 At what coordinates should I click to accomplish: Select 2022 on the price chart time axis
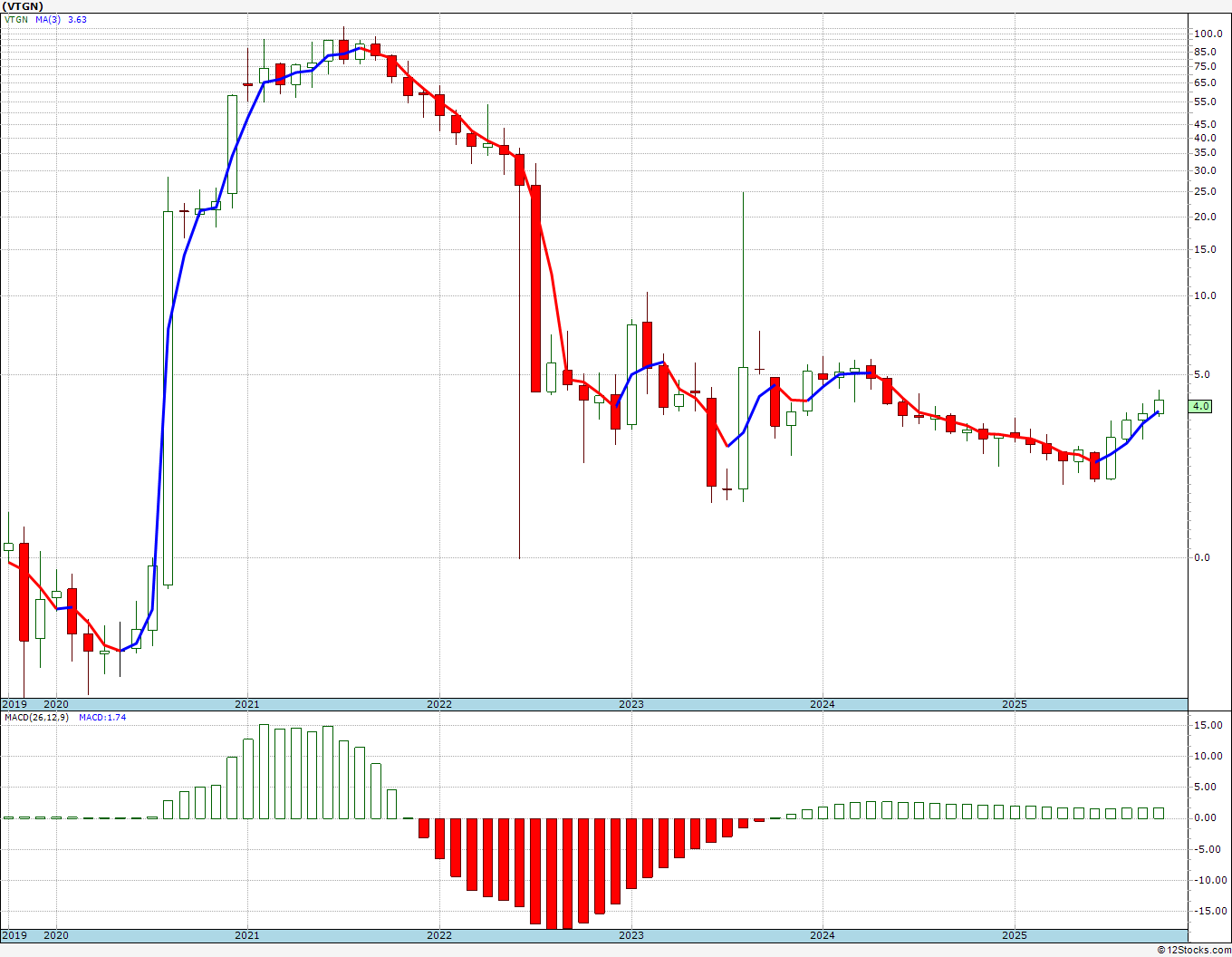pos(439,704)
